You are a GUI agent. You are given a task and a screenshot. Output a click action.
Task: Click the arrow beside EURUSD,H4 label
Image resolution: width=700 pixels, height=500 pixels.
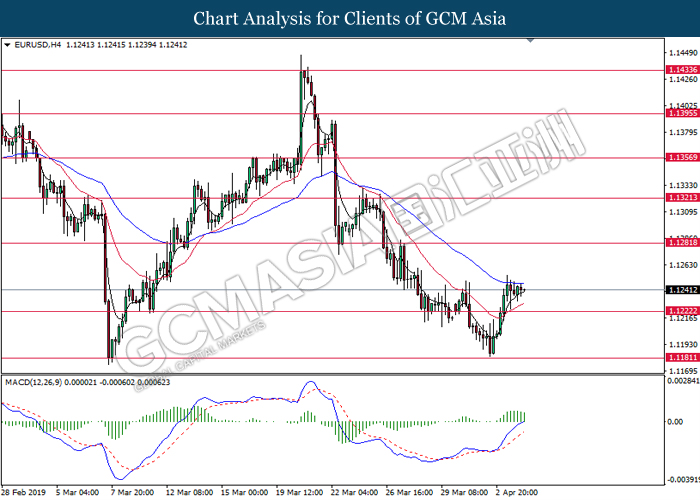7,45
